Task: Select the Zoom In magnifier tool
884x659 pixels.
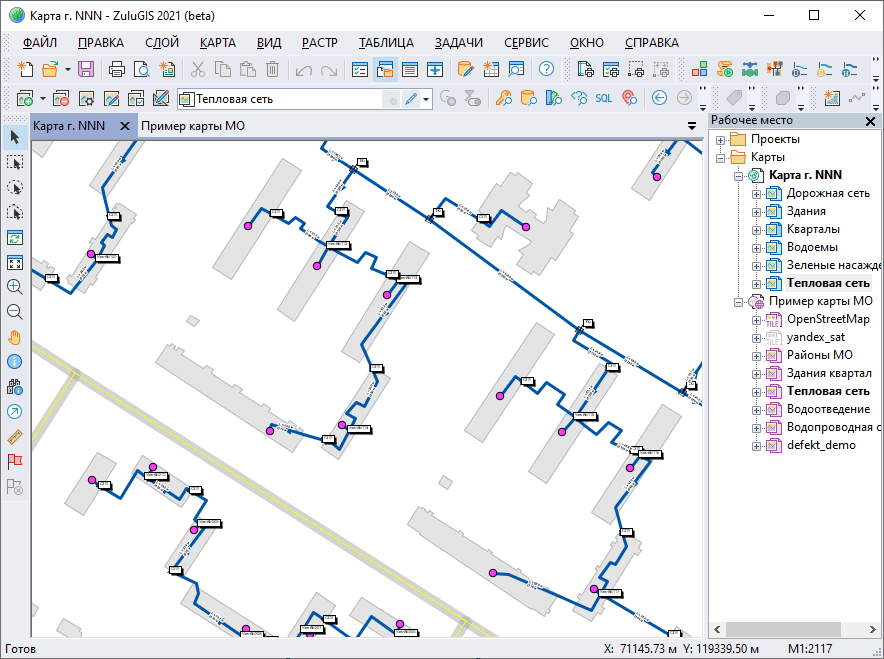Action: [x=15, y=286]
